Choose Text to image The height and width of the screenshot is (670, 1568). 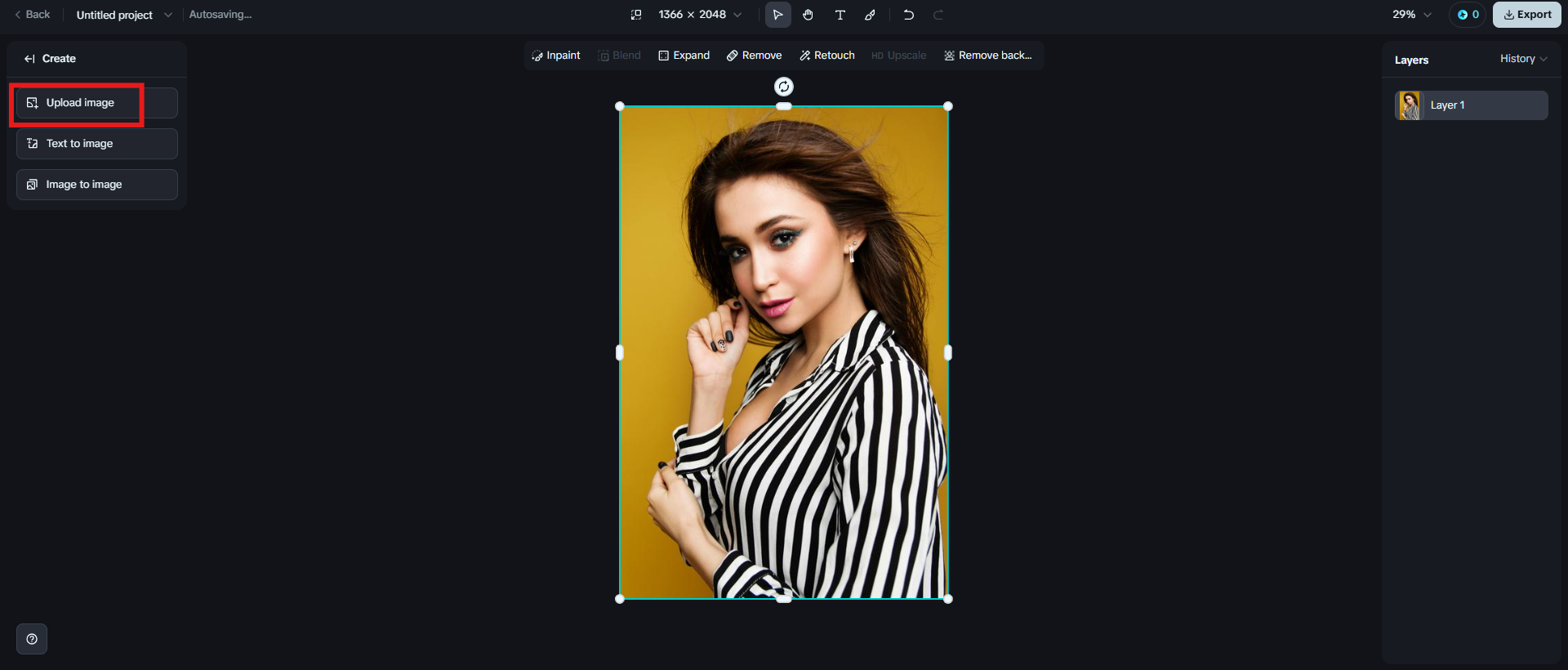pyautogui.click(x=97, y=144)
